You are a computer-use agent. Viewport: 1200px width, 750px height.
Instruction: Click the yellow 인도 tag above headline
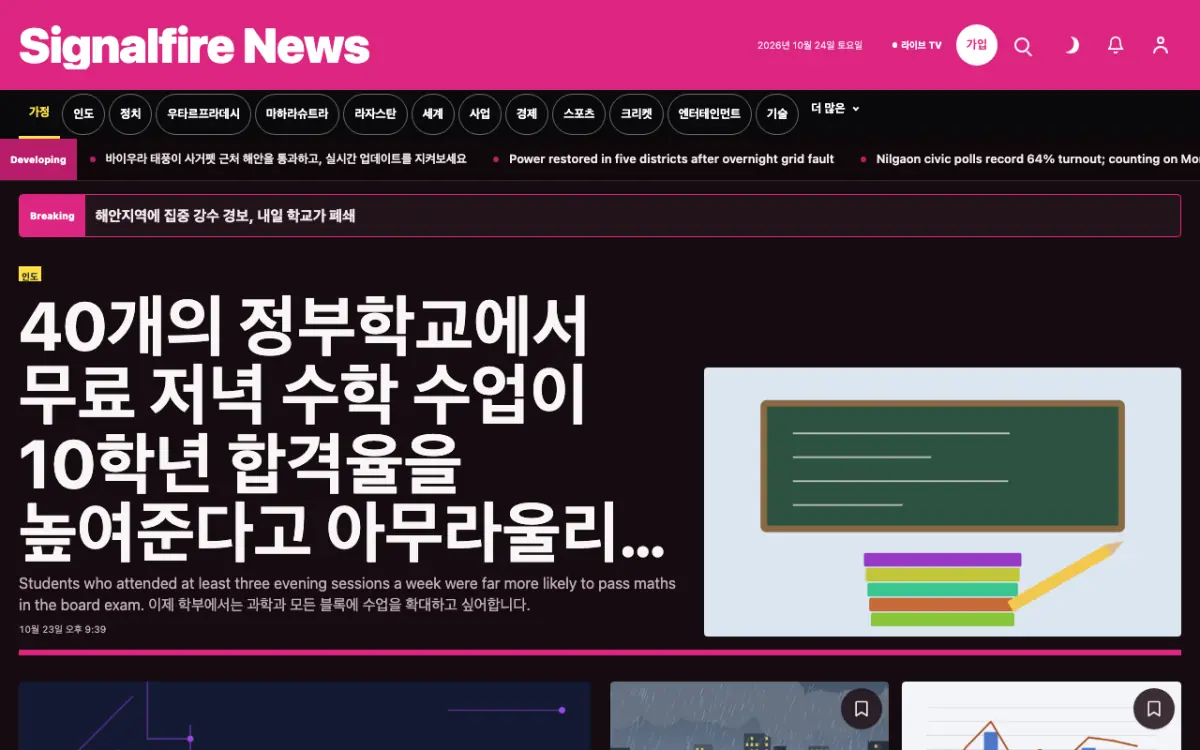click(x=30, y=275)
